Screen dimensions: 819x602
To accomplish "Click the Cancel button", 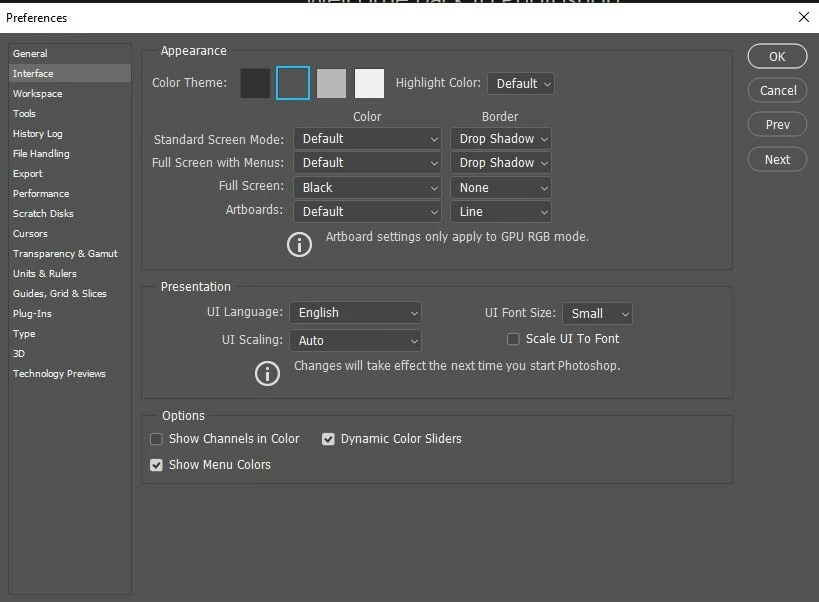I will [777, 90].
